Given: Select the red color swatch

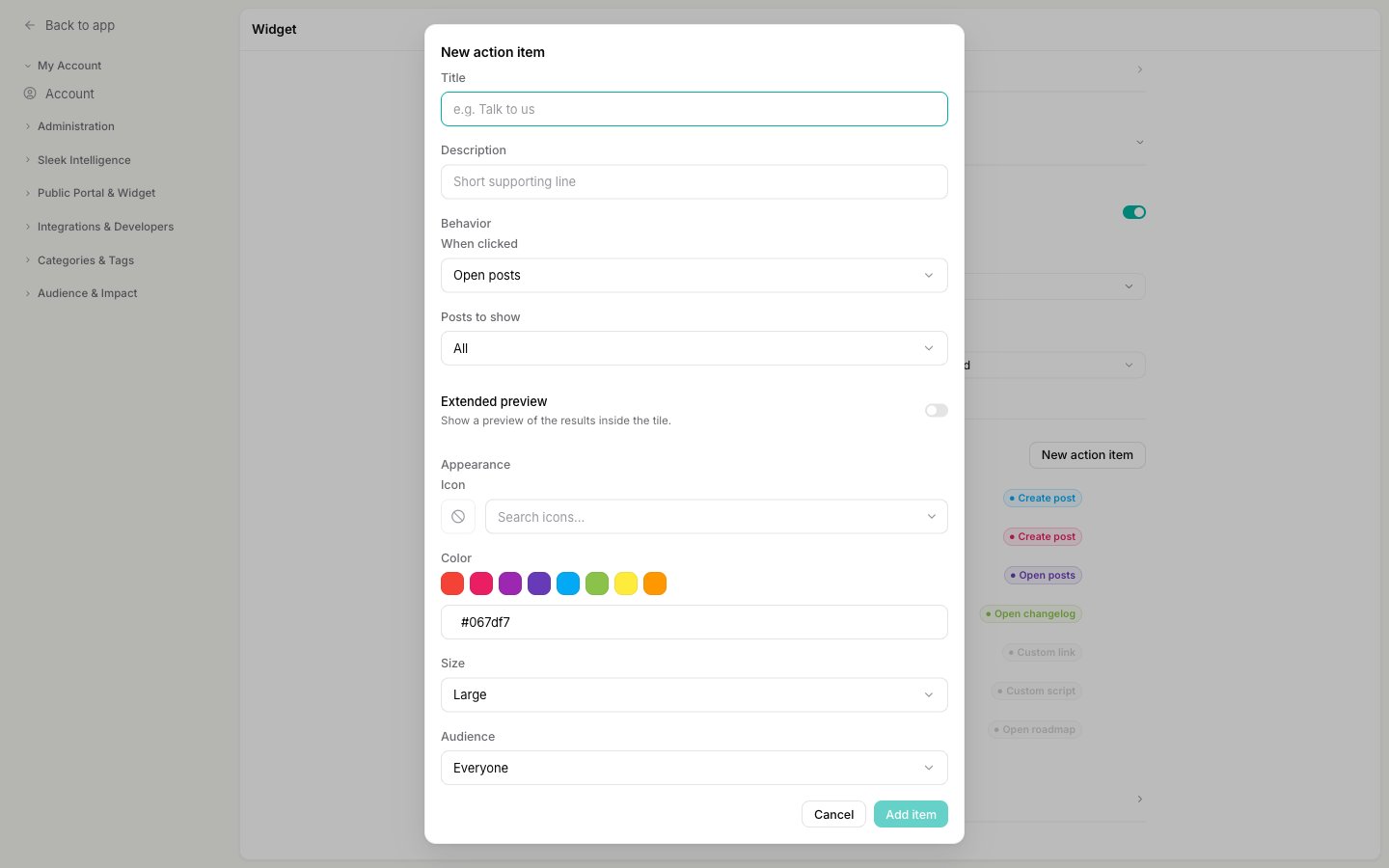Looking at the screenshot, I should click(452, 583).
